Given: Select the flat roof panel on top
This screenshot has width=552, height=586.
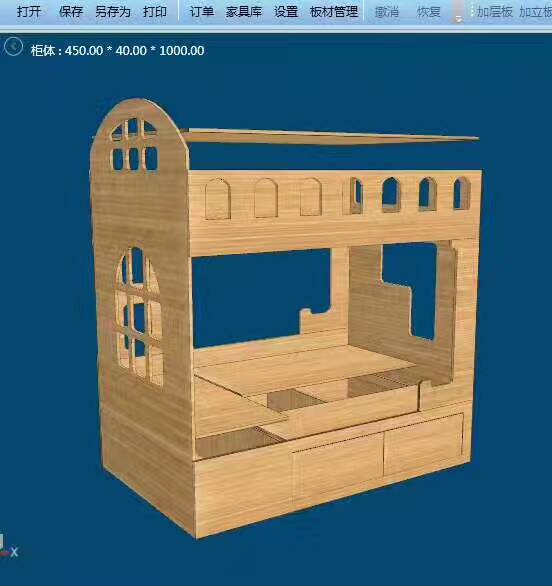Looking at the screenshot, I should click(331, 137).
